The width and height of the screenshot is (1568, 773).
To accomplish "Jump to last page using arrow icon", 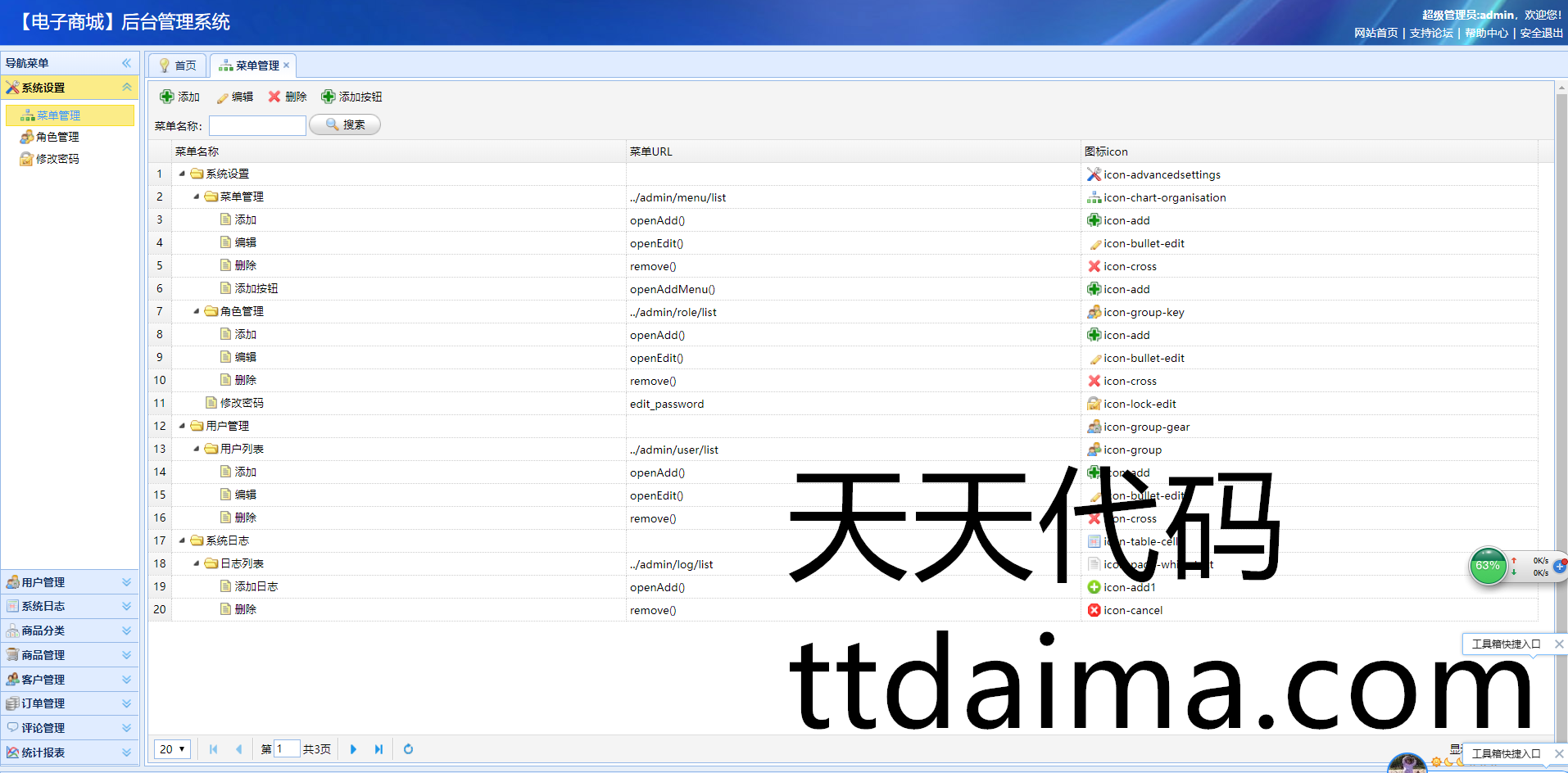I will click(x=378, y=749).
